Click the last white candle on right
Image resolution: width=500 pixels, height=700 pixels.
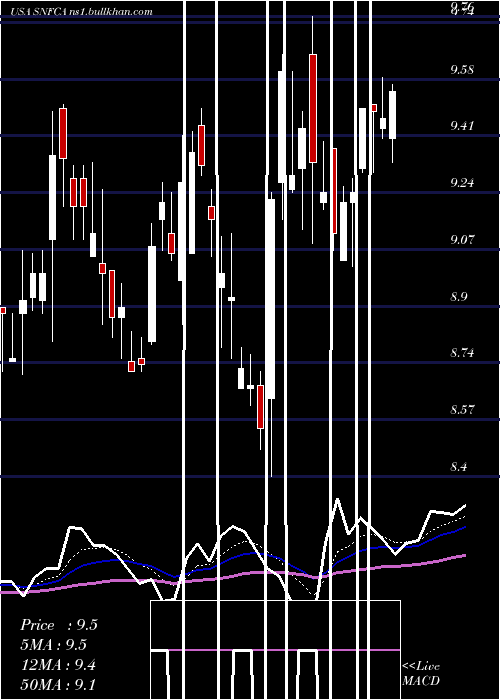point(392,115)
